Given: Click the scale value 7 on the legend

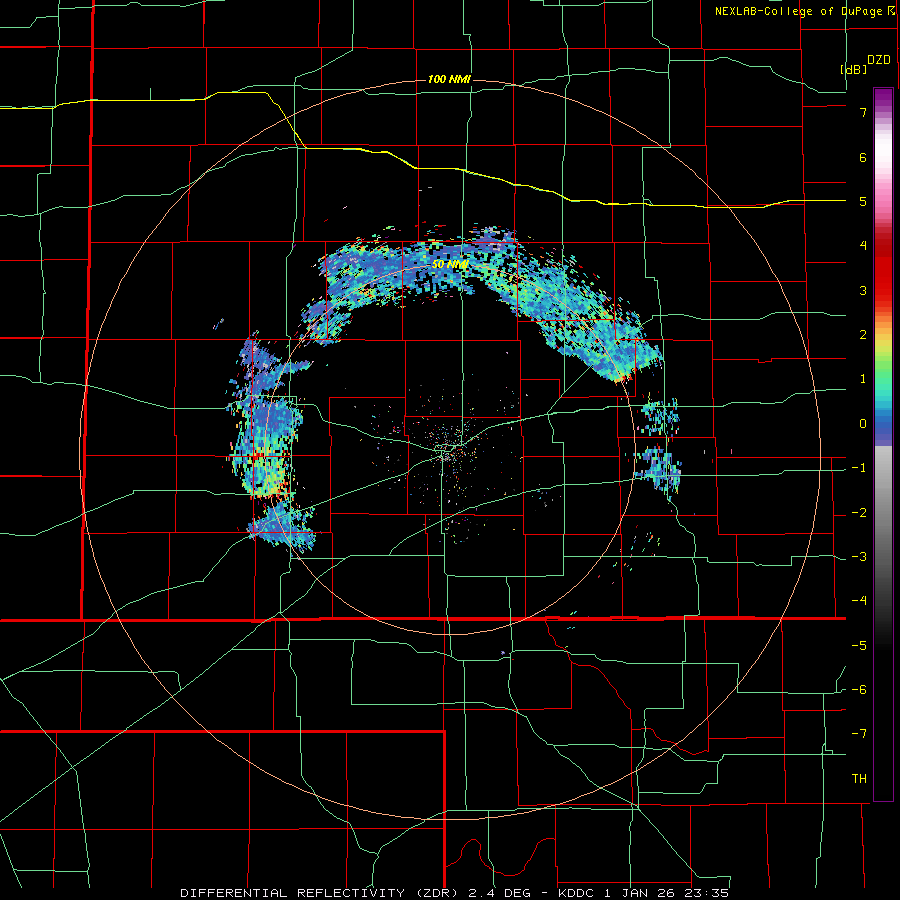Looking at the screenshot, I should (x=863, y=112).
